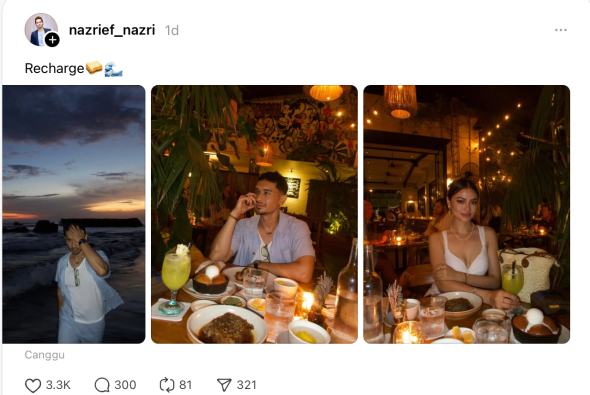
Task: Click the Recharge caption text
Action: (x=54, y=68)
